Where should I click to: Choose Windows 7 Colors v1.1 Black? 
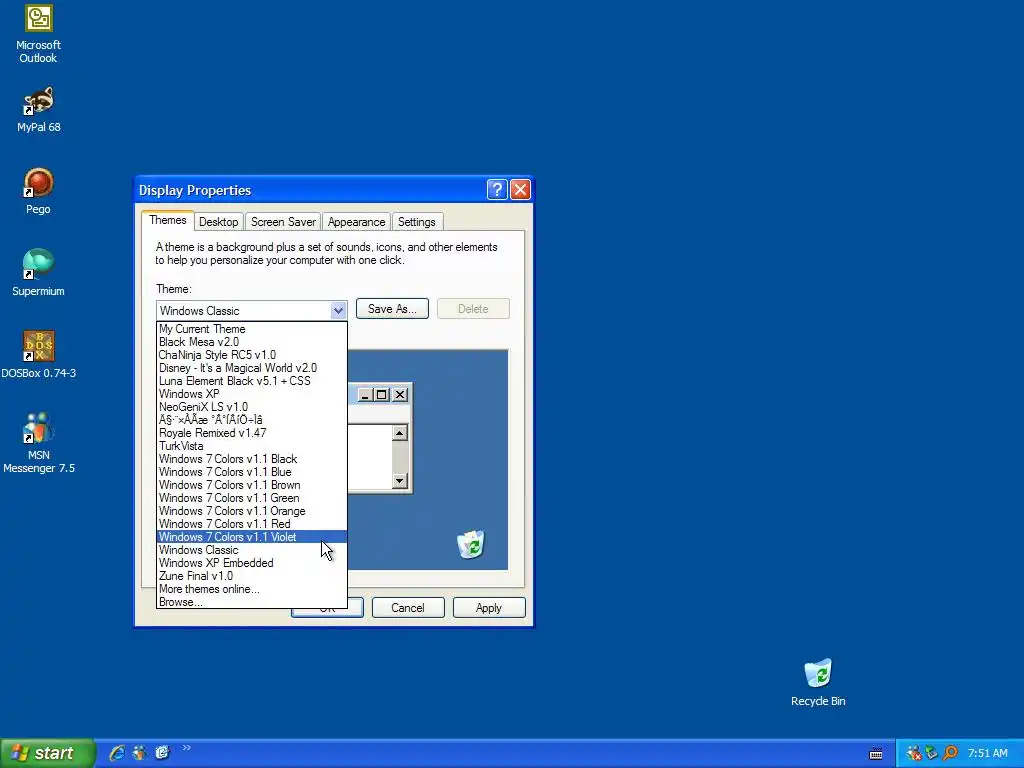[252, 459]
